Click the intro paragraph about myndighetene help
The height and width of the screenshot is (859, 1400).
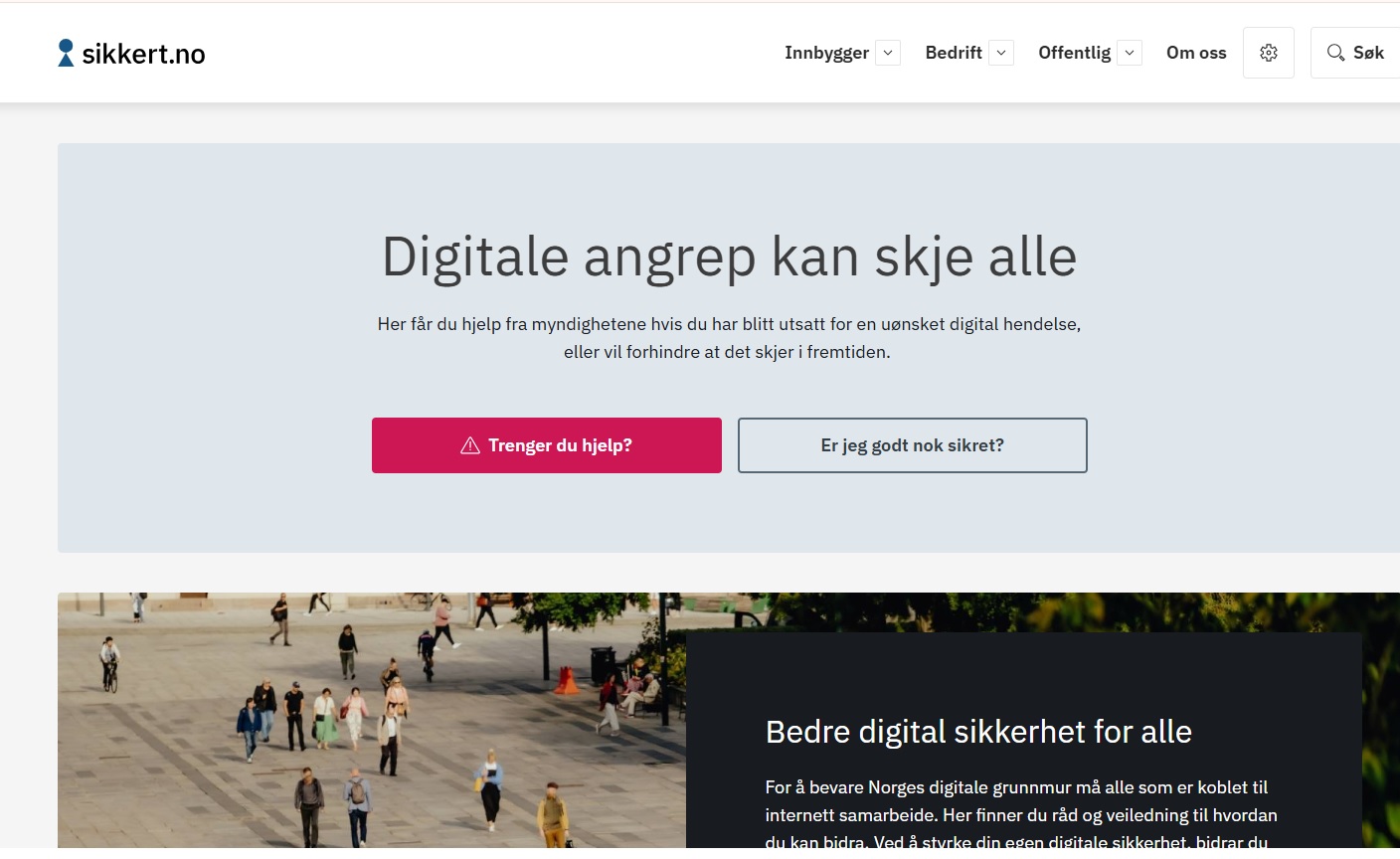(729, 338)
